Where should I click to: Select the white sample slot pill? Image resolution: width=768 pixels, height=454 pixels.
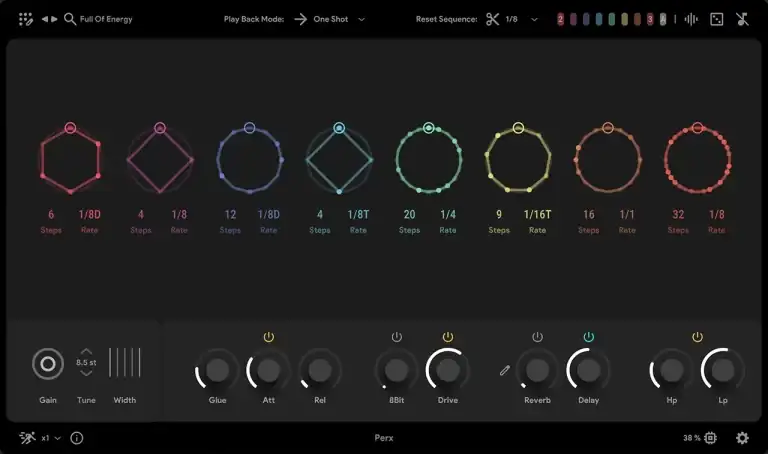tap(663, 20)
